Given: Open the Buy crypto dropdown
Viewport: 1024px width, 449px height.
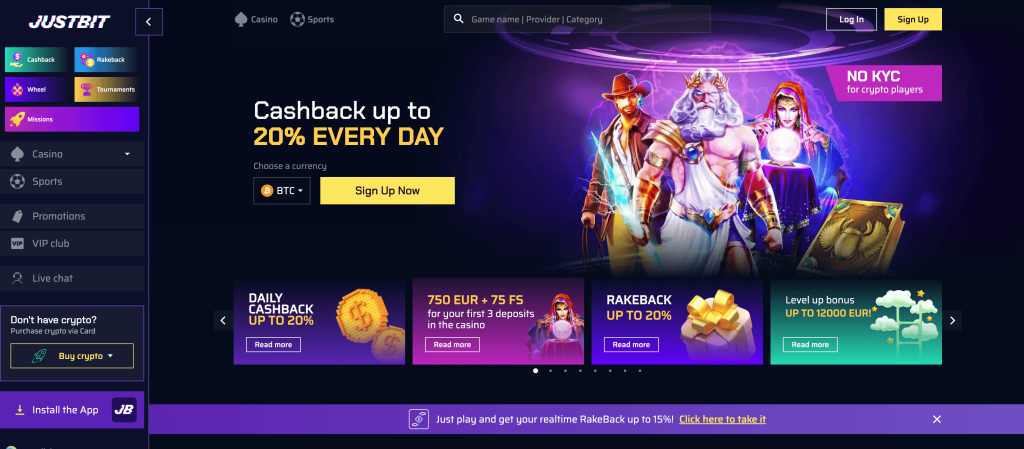Looking at the screenshot, I should point(72,356).
